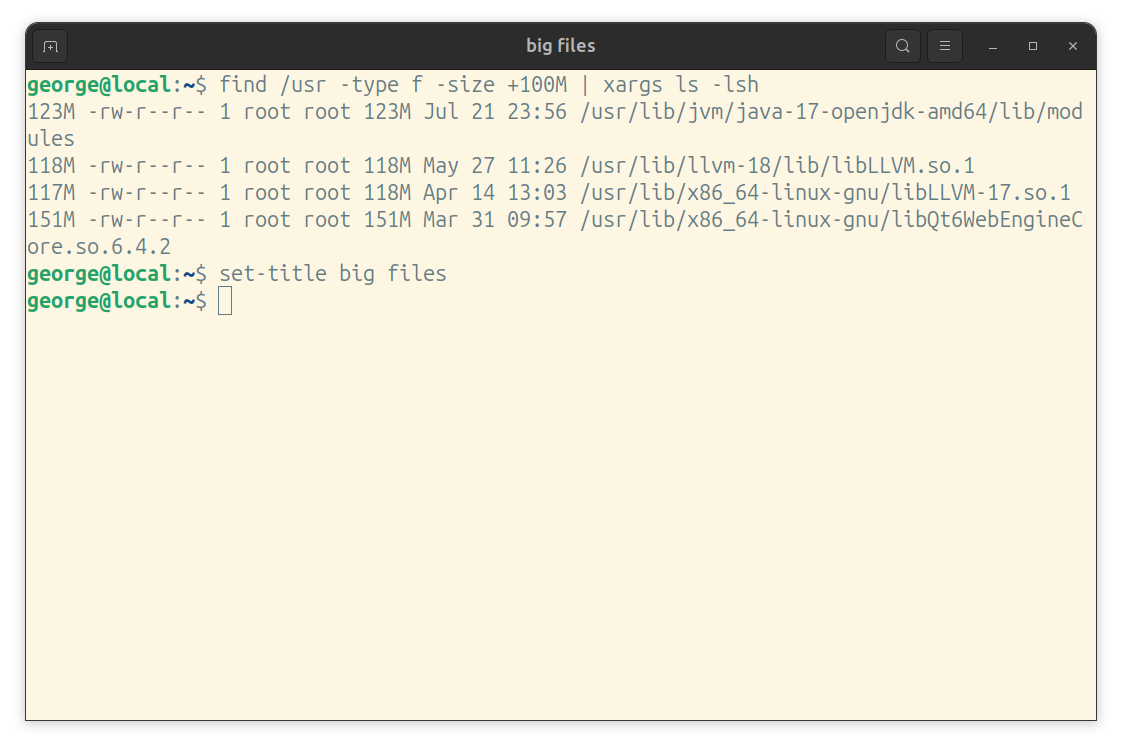Click the blinking cursor at the empty prompt
Image resolution: width=1122 pixels, height=749 pixels.
pyautogui.click(x=224, y=300)
